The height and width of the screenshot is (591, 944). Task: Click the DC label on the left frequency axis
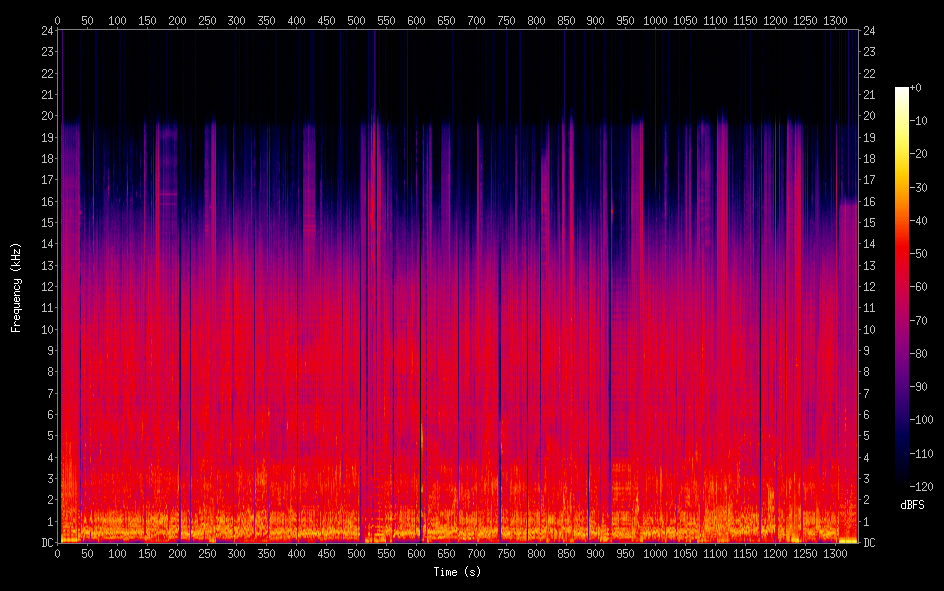[46, 543]
